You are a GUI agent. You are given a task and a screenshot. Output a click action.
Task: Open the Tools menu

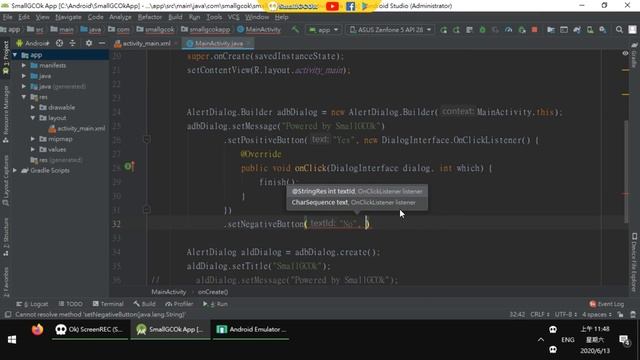coord(214,17)
